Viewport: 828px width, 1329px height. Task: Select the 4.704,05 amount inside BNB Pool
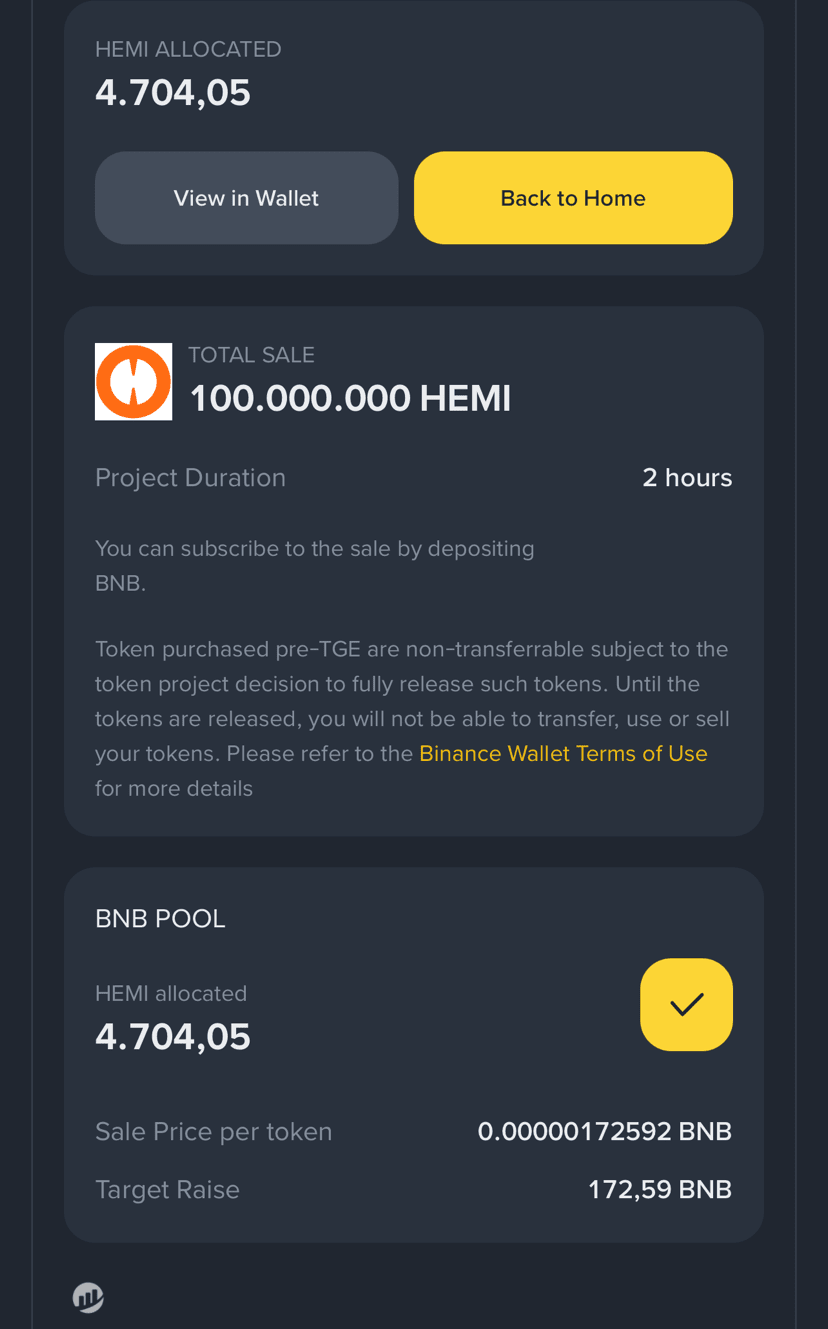point(173,1037)
